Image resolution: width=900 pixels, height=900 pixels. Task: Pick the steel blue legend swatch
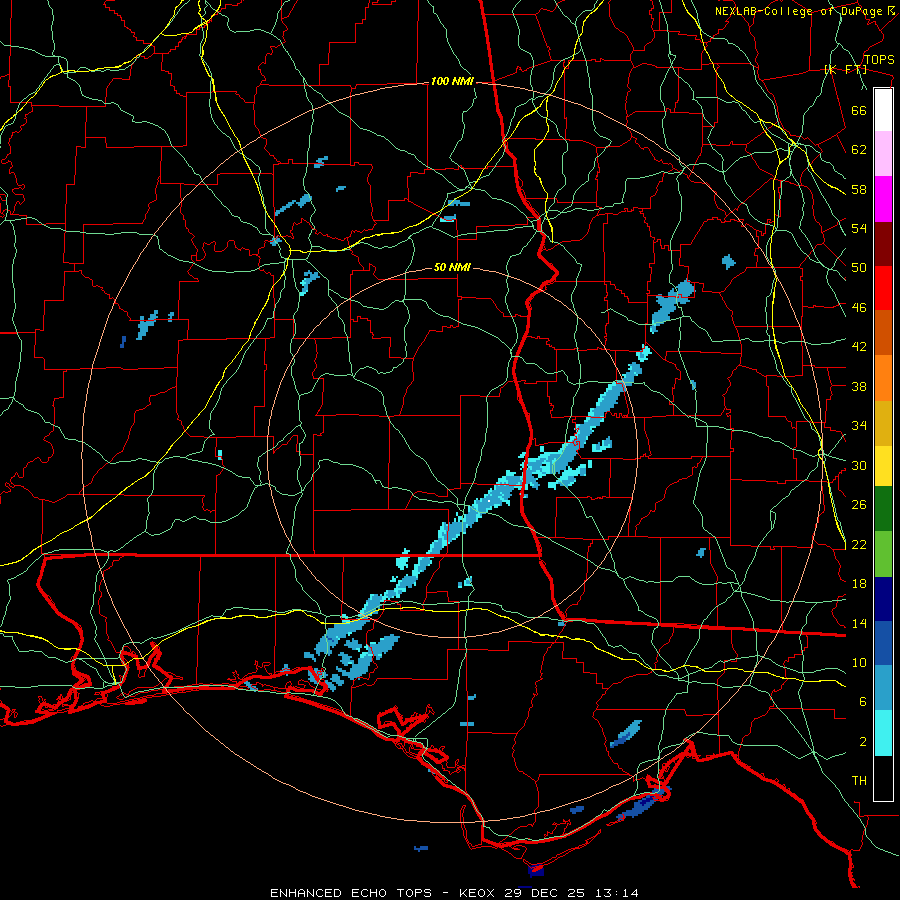883,688
